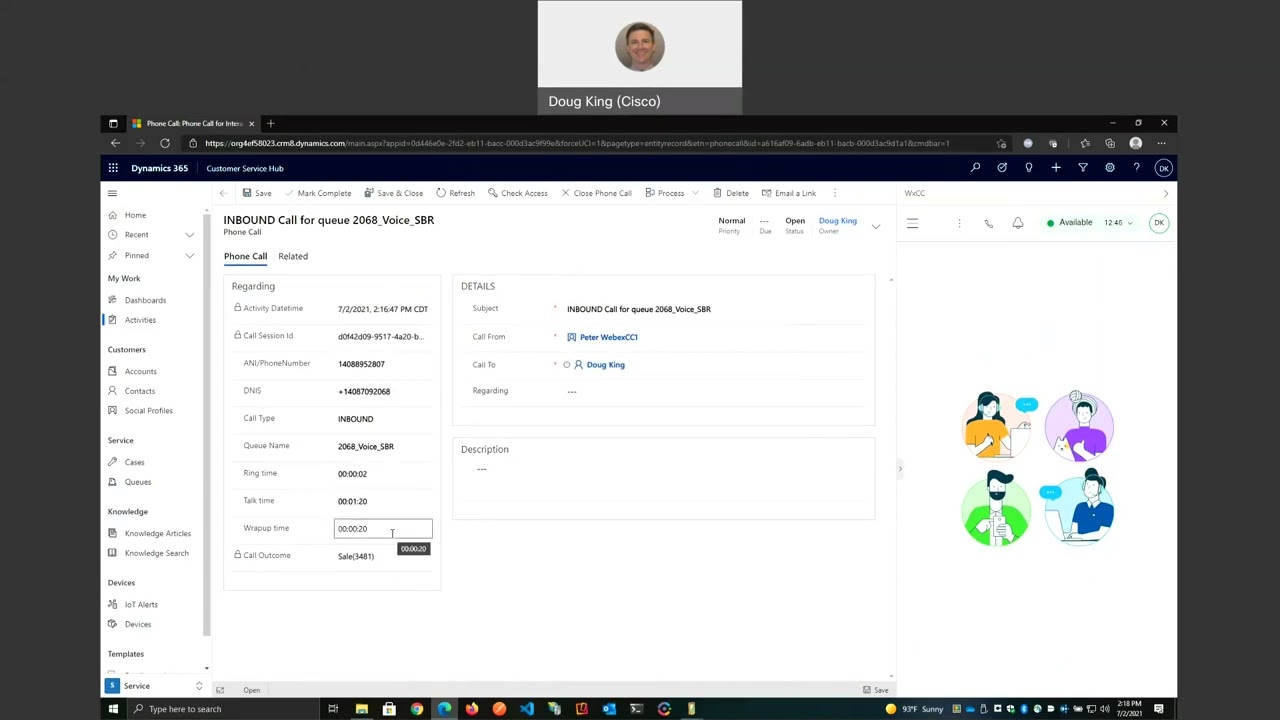Click the Windows taskbar search box
This screenshot has width=1280, height=720.
[x=222, y=709]
